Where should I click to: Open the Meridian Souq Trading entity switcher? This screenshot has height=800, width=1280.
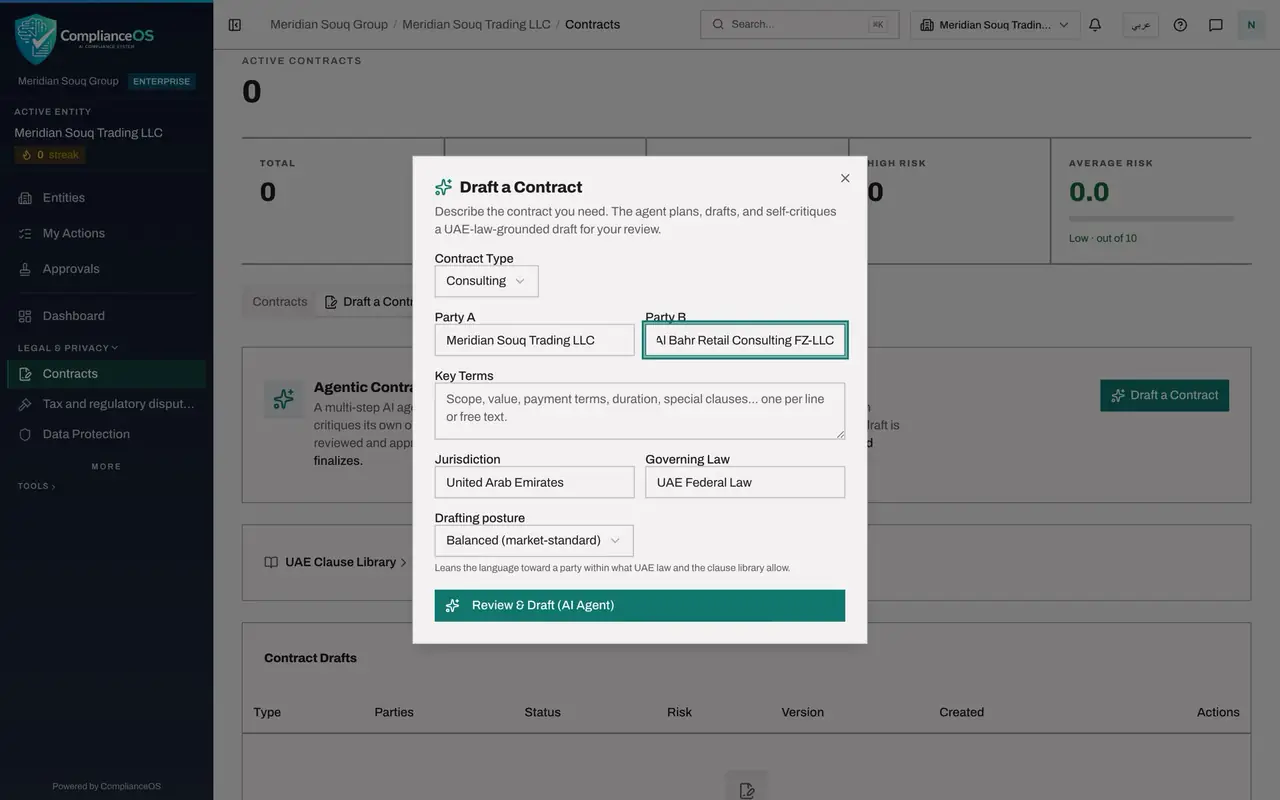point(995,25)
